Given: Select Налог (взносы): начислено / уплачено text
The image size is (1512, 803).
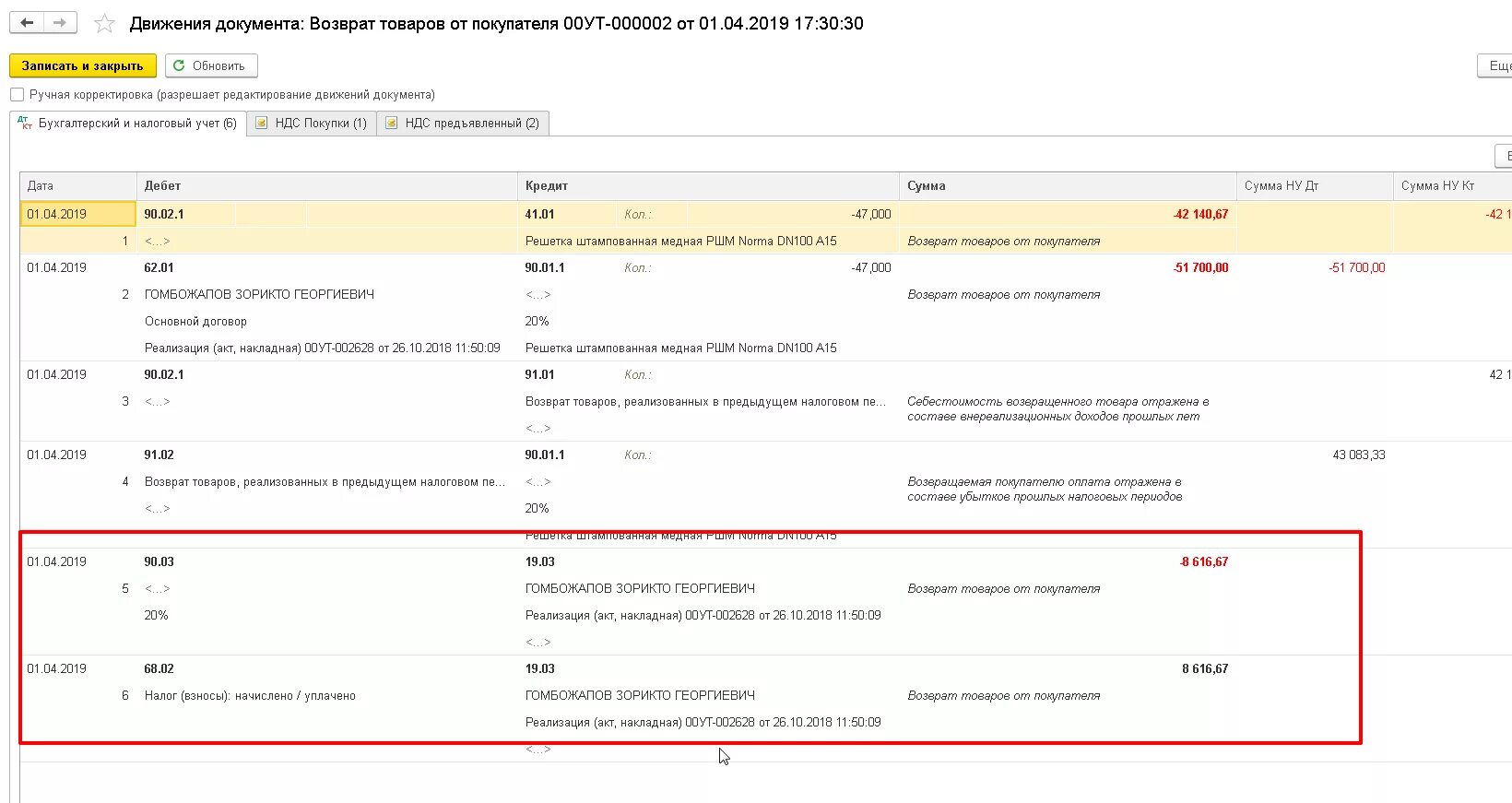Looking at the screenshot, I should (x=250, y=695).
